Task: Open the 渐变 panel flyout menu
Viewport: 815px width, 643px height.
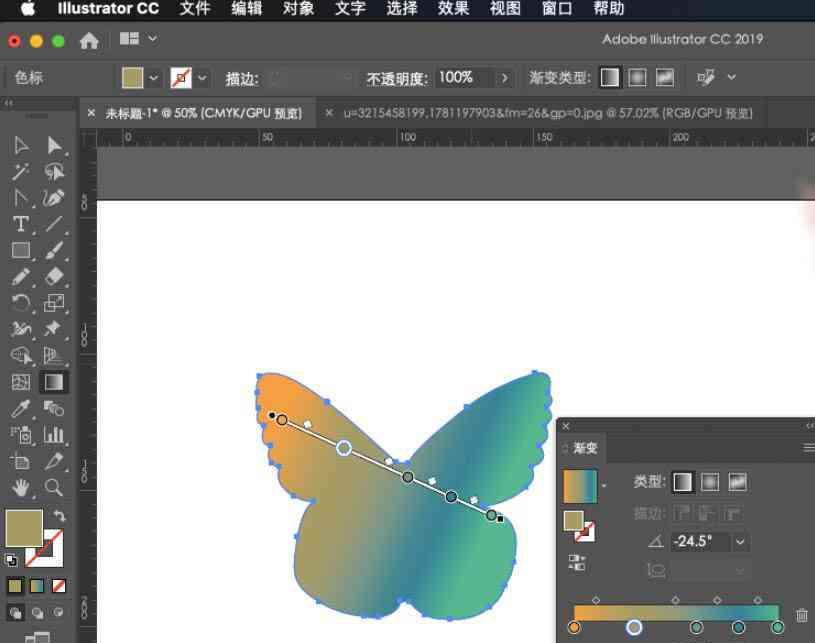Action: pos(808,446)
